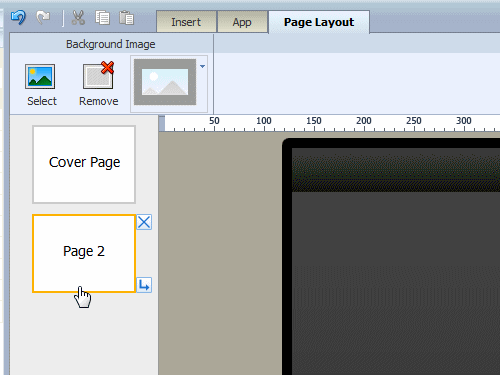Click the Background Image group label
Viewport: 500px width, 375px height.
click(110, 44)
